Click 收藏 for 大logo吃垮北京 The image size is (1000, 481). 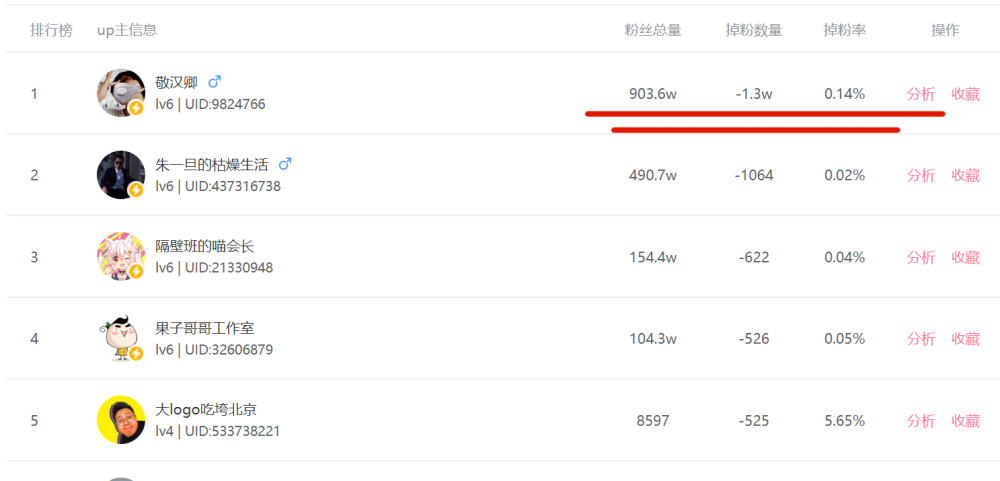(x=965, y=421)
